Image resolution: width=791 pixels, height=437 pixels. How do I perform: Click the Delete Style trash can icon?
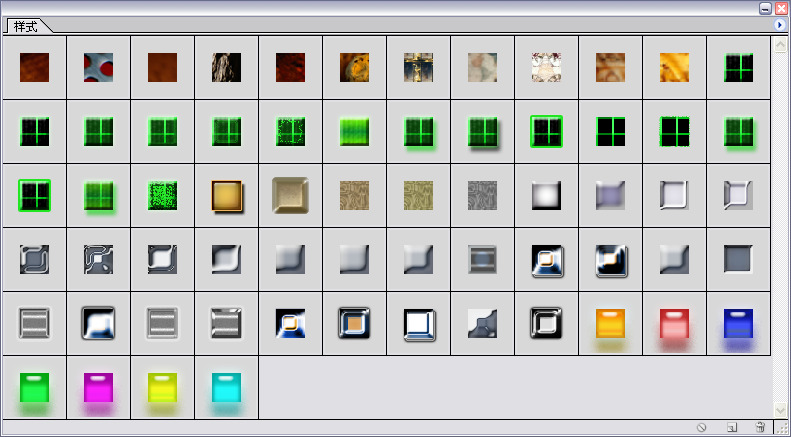click(761, 427)
